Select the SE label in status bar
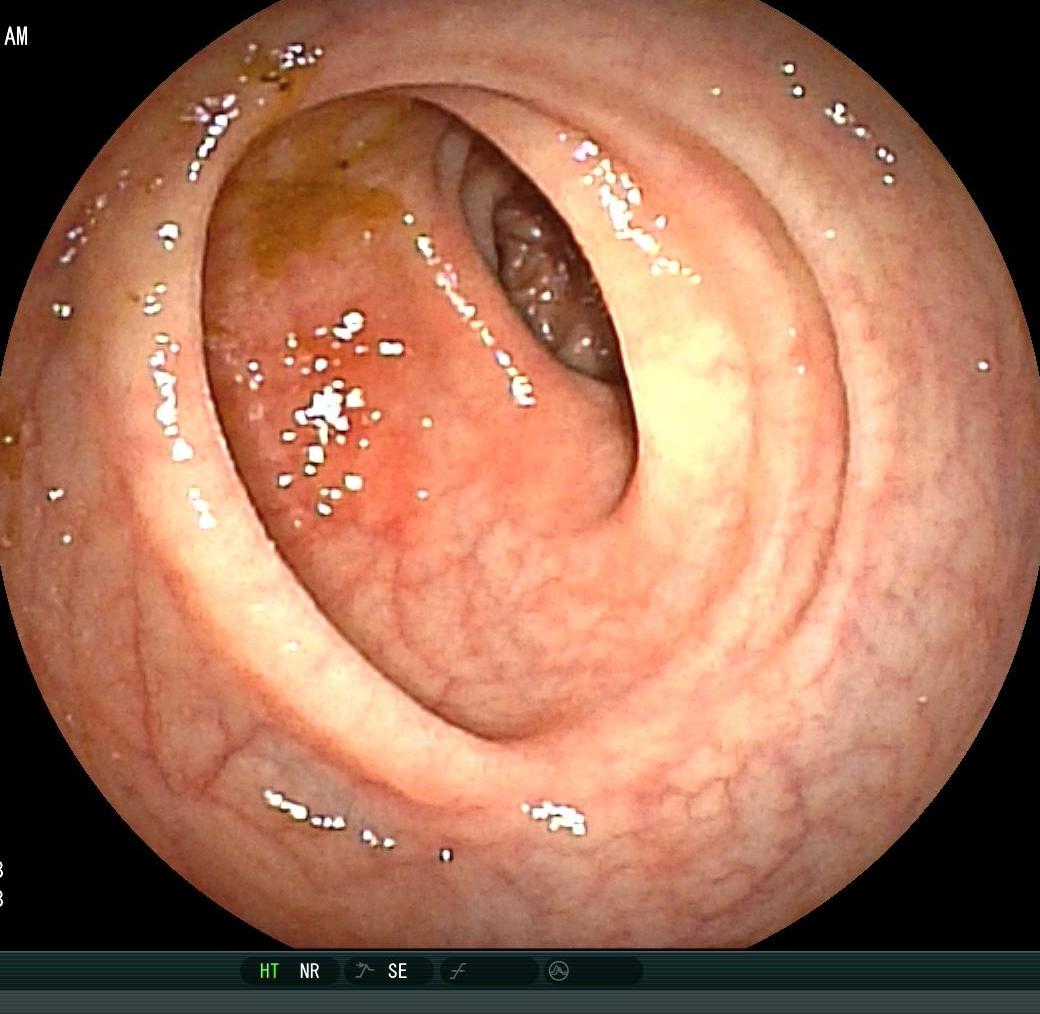This screenshot has height=1014, width=1040. (x=397, y=971)
